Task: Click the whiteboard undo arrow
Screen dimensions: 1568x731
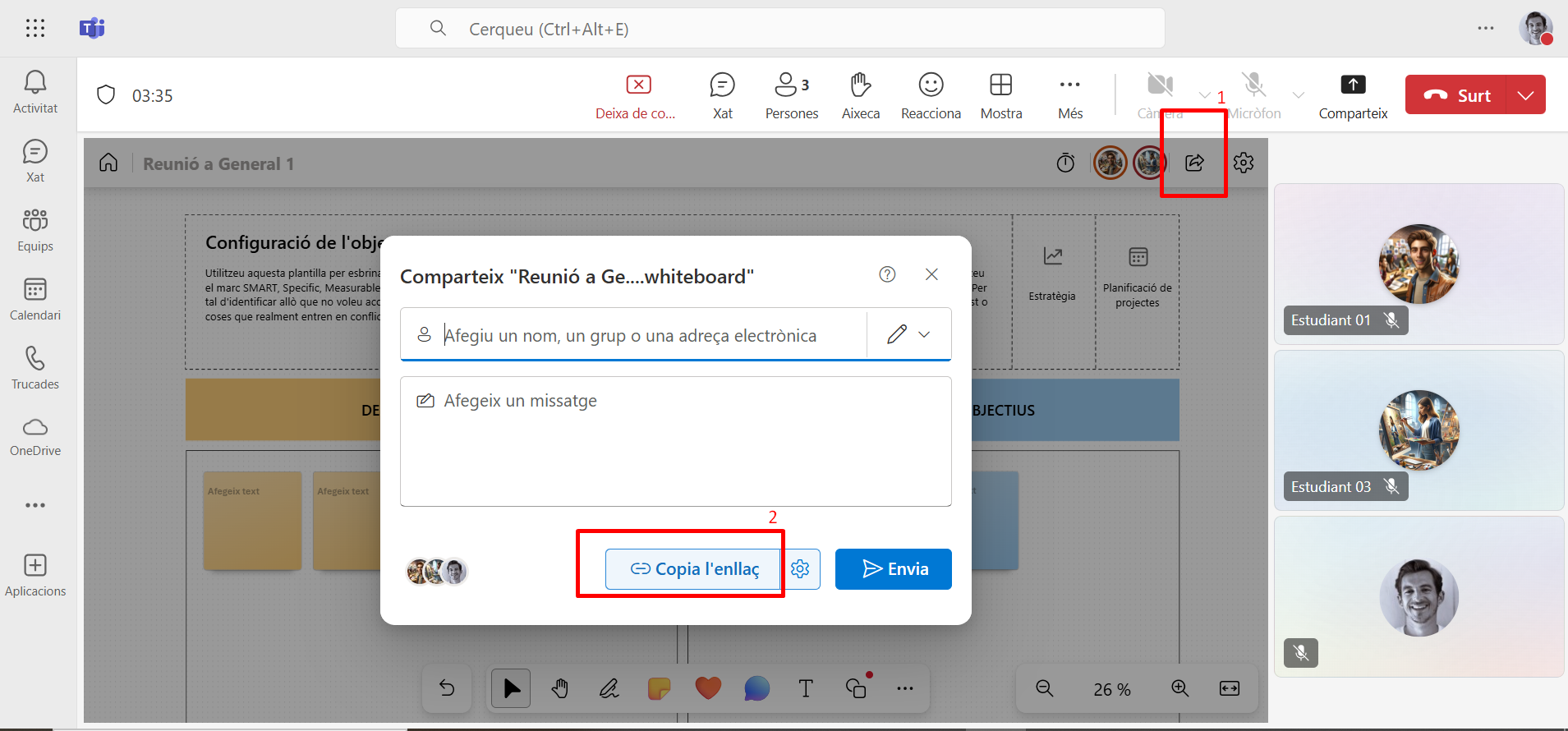Action: [447, 688]
